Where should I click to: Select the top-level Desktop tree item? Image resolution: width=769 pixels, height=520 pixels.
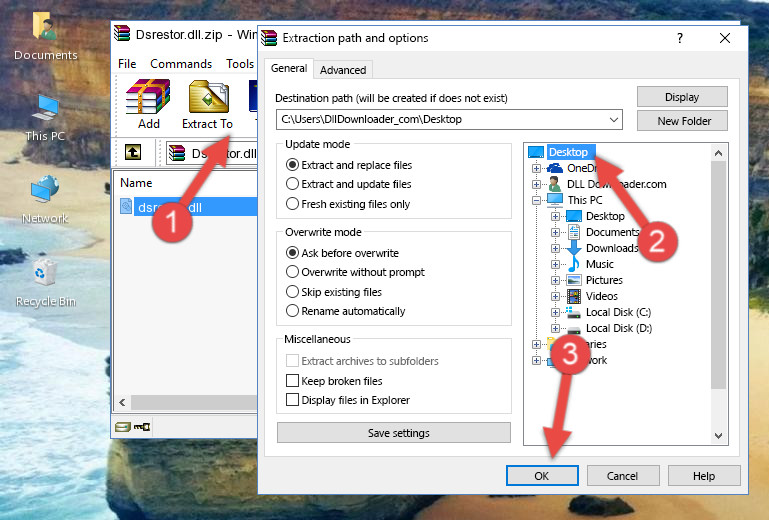568,152
